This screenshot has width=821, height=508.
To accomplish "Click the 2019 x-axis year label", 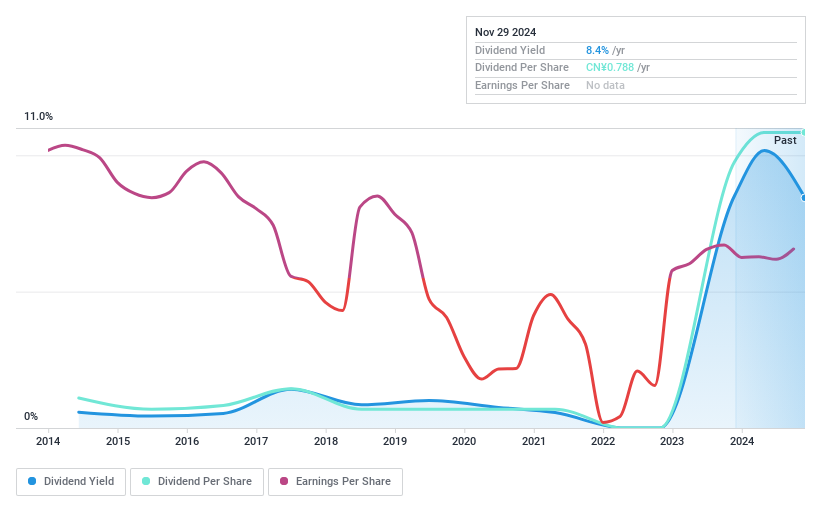I will pyautogui.click(x=395, y=441).
